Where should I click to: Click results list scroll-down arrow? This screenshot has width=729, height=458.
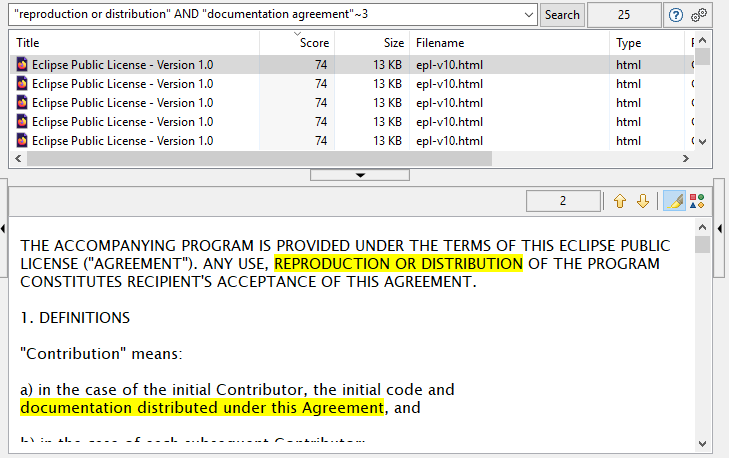702,142
